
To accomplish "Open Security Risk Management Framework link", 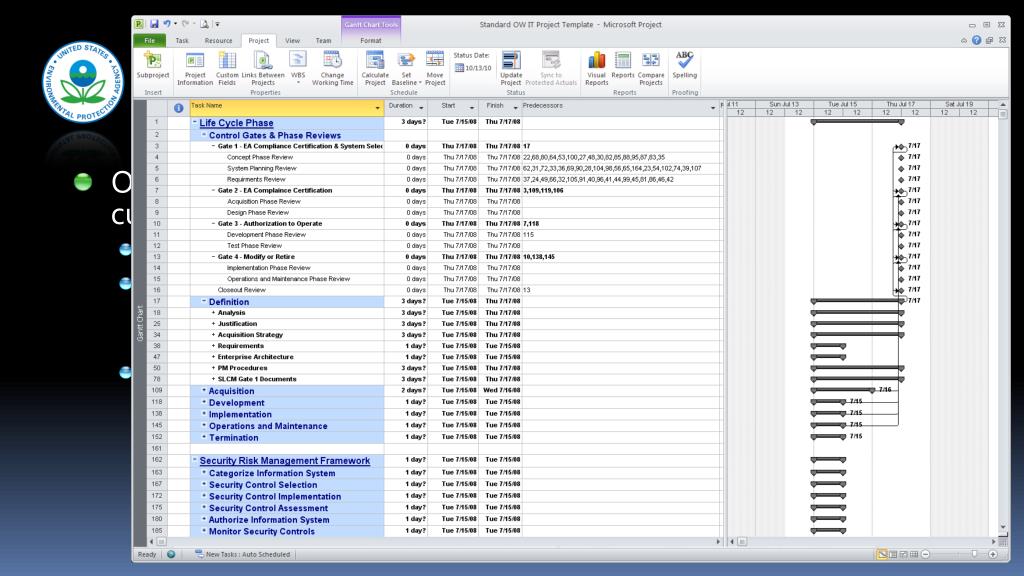I will [285, 461].
